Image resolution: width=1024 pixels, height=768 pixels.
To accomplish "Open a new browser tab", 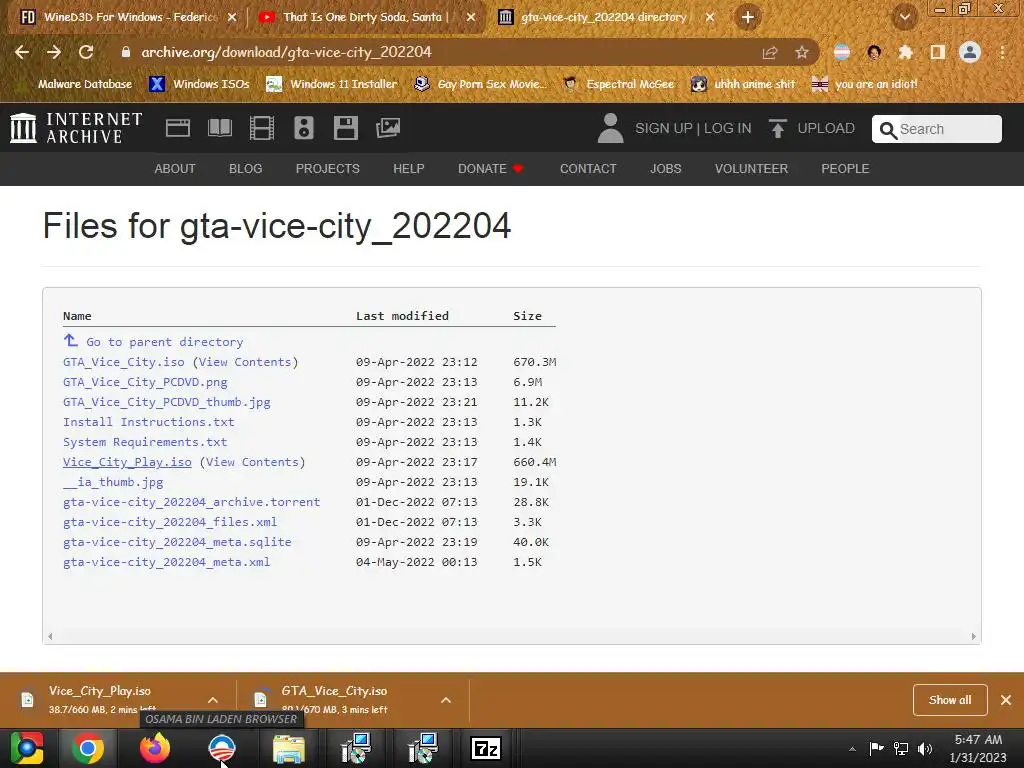I will point(748,17).
